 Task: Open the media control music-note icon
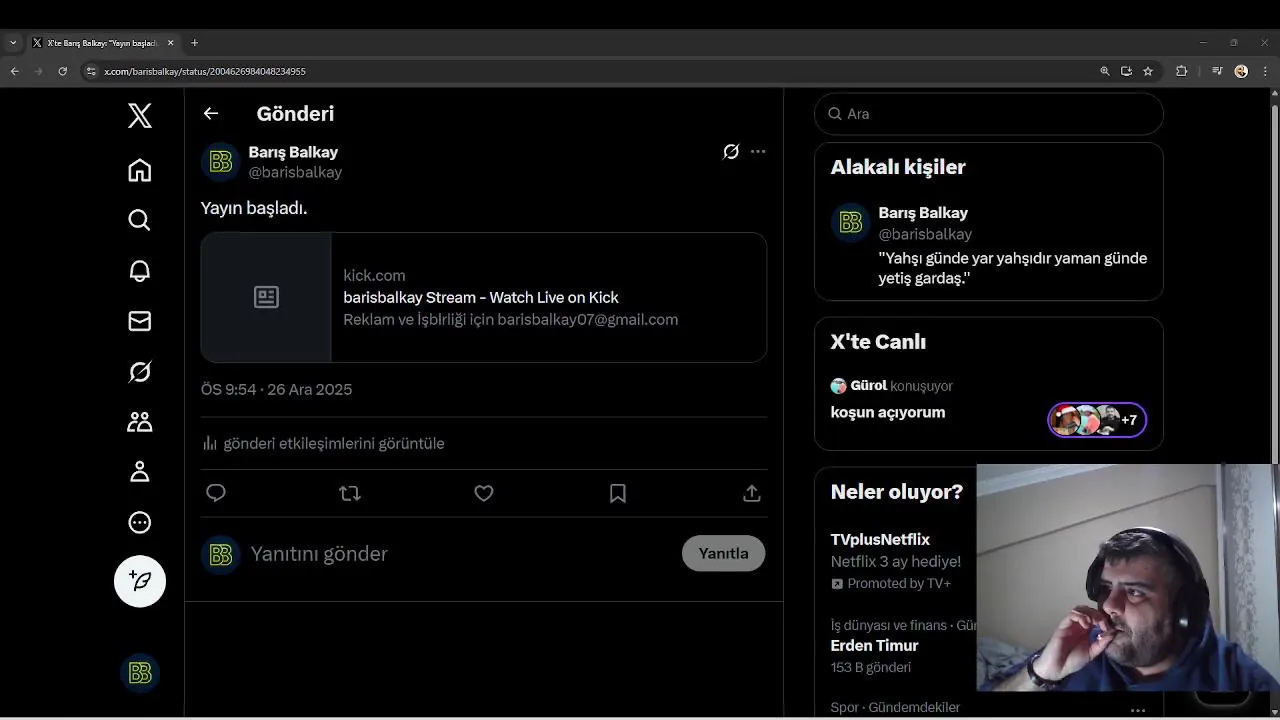click(1217, 71)
